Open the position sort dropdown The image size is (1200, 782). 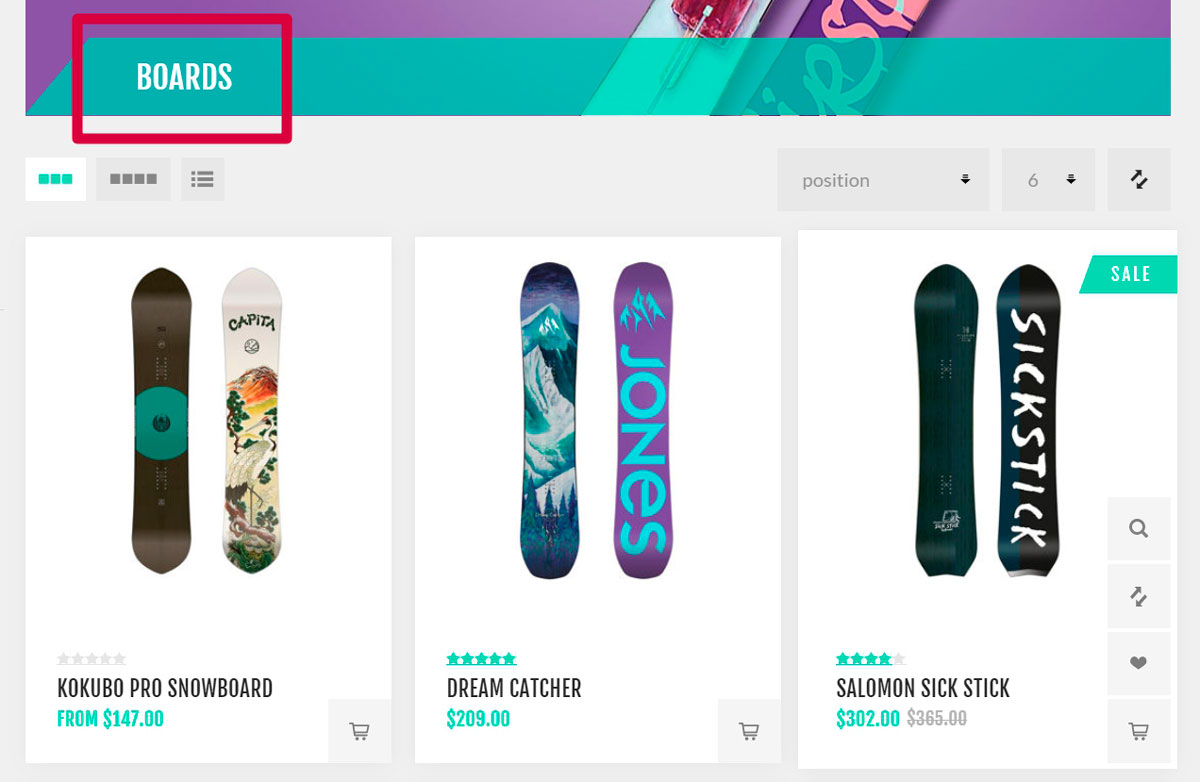click(883, 180)
